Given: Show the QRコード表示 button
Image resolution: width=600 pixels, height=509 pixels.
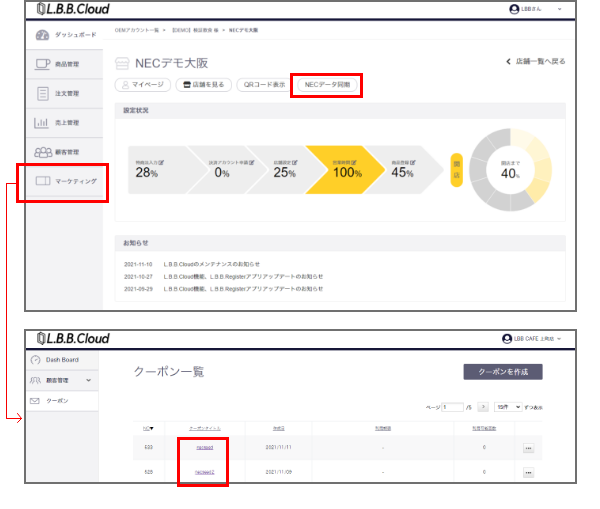Looking at the screenshot, I should 264,85.
